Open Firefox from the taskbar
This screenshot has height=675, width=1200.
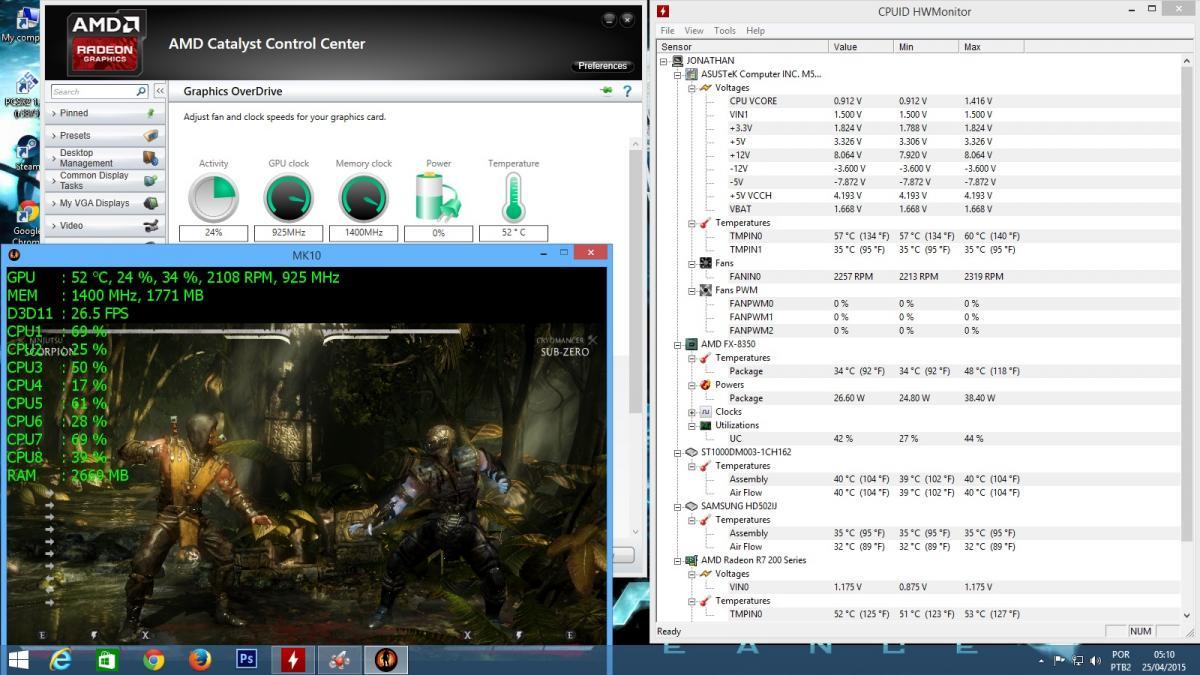[x=200, y=659]
